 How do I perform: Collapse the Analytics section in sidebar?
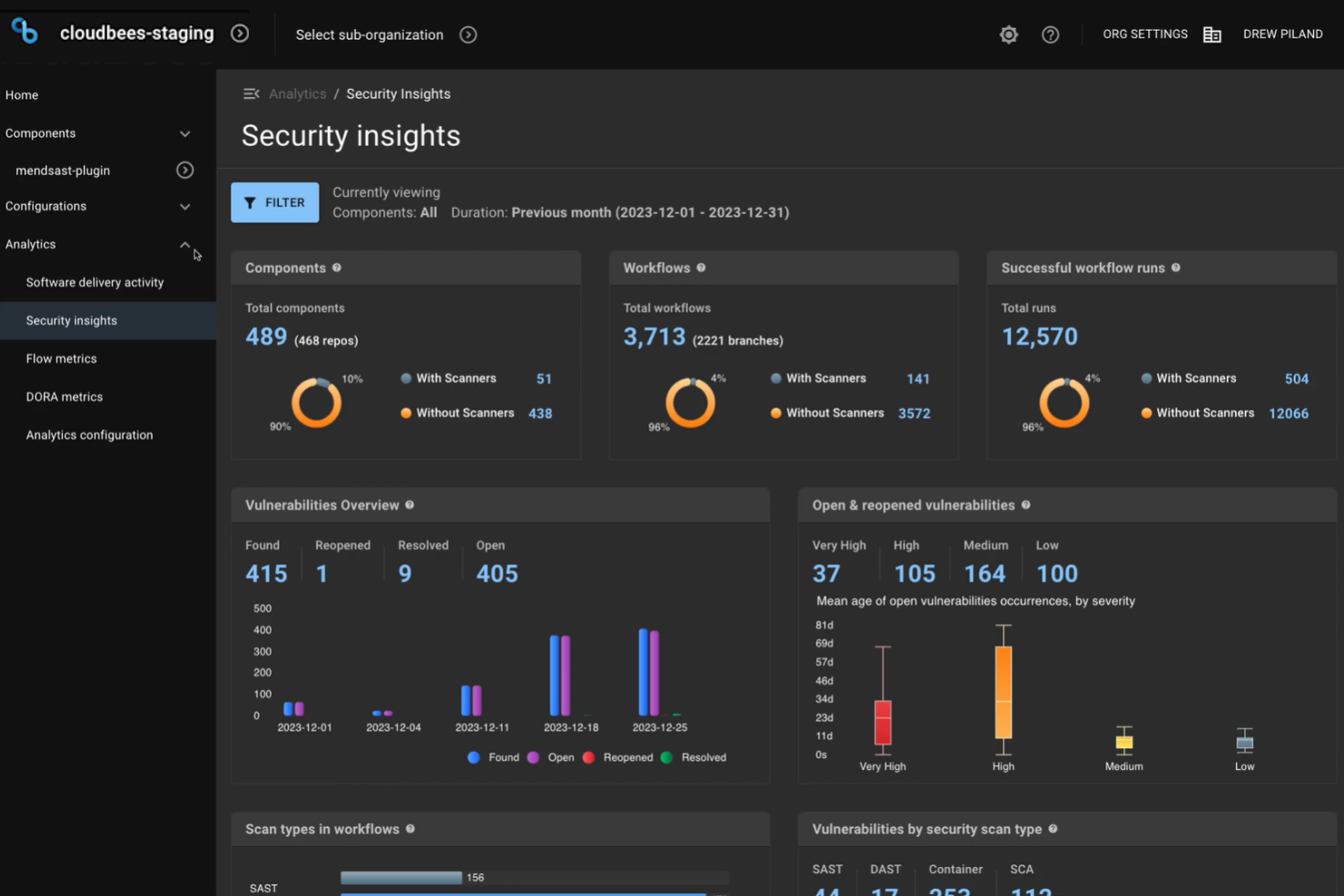(184, 244)
